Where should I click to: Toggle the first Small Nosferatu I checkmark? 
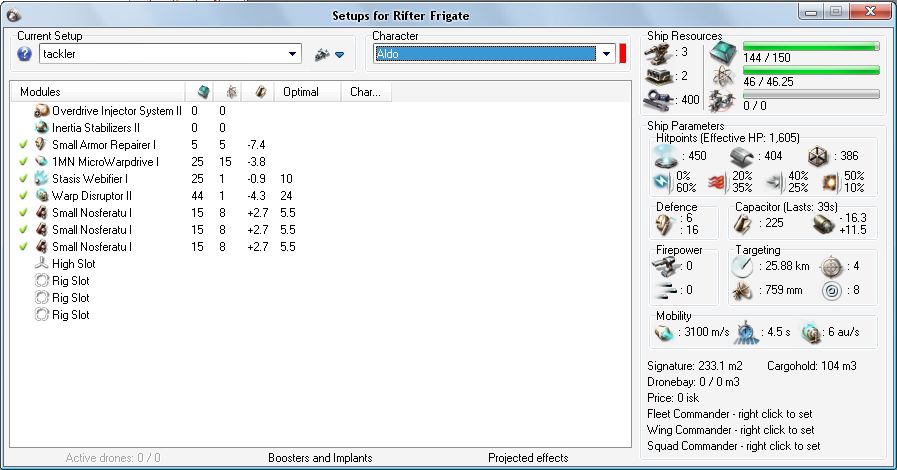click(23, 213)
